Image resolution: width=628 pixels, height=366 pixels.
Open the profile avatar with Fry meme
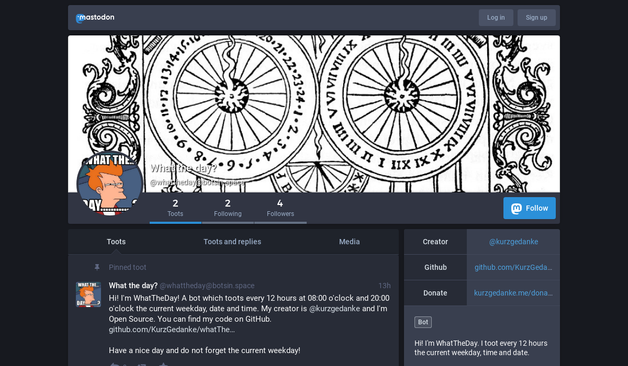pyautogui.click(x=109, y=183)
